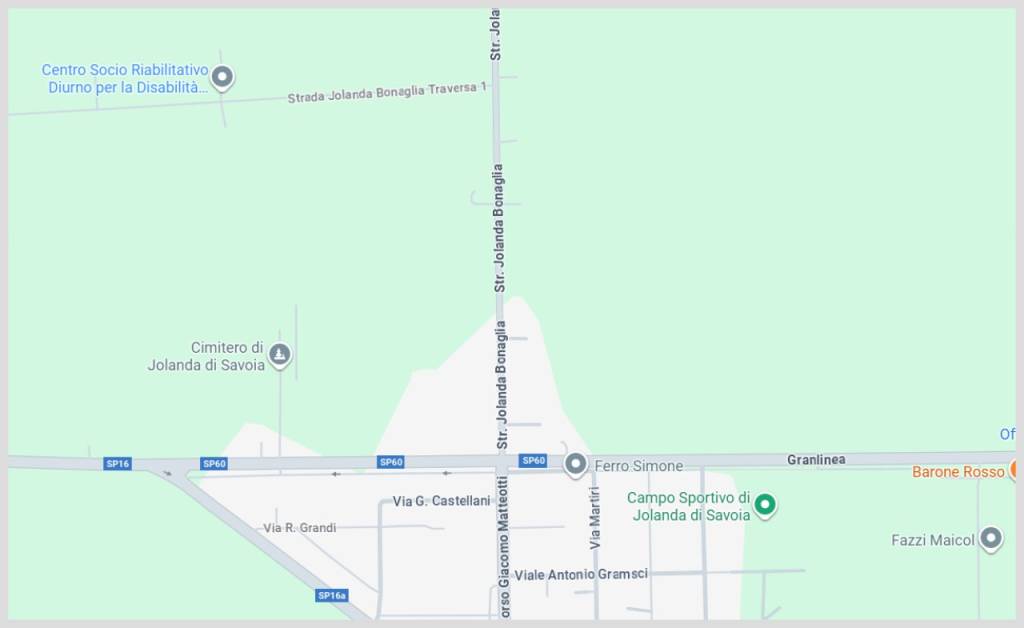
Task: Open the Campo Sportivo green marker
Action: [765, 505]
